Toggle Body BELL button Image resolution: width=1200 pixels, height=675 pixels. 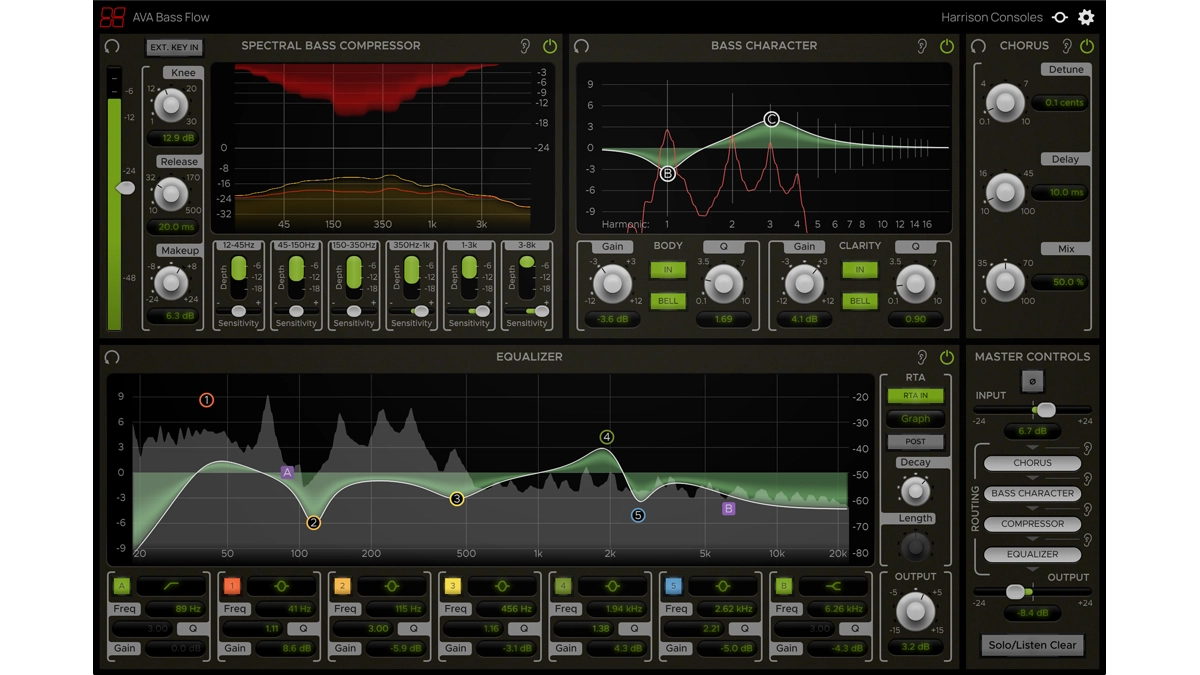[x=668, y=301]
